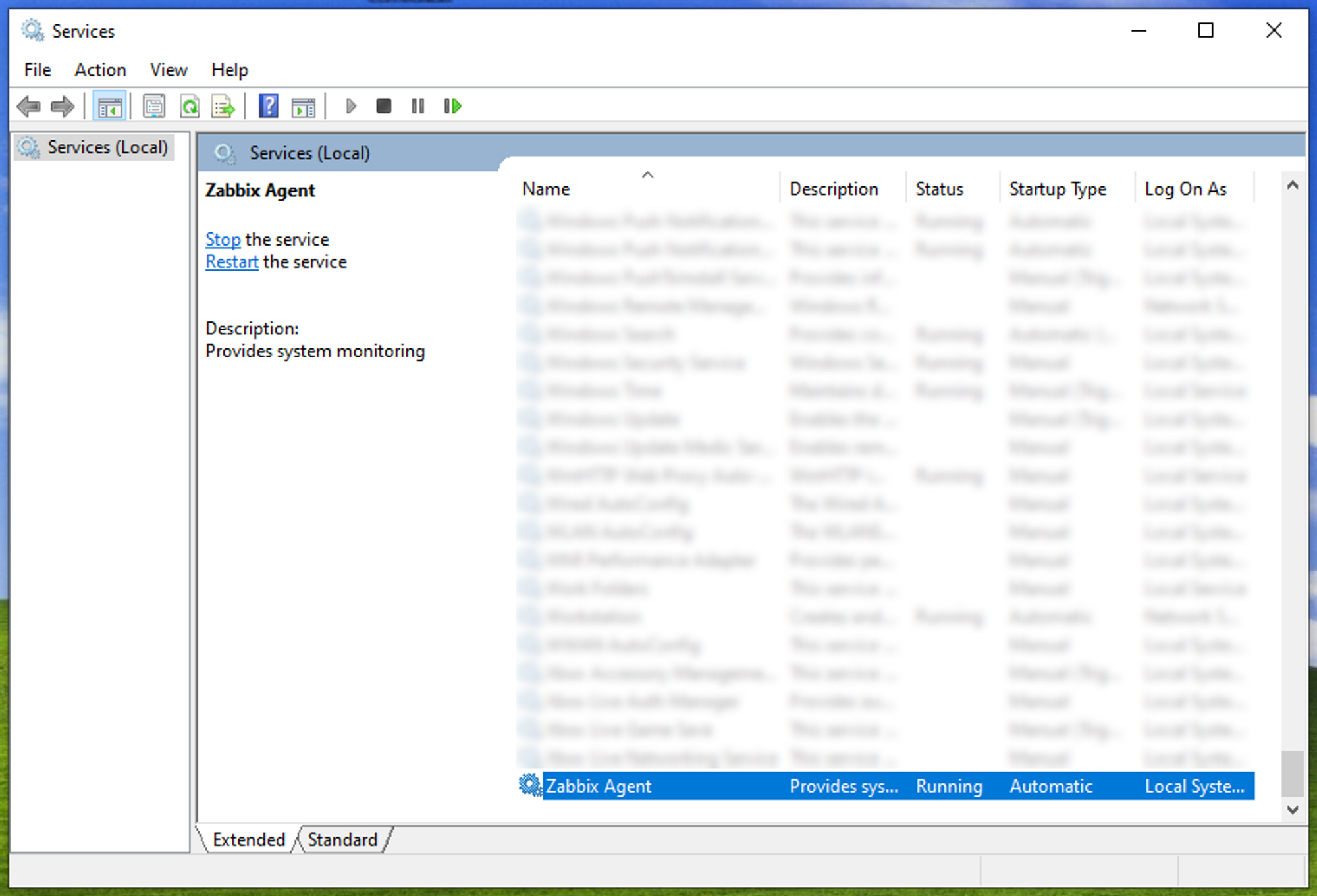Screen dimensions: 1317x896
Task: Click the Back arrow toolbar icon
Action: [x=29, y=106]
